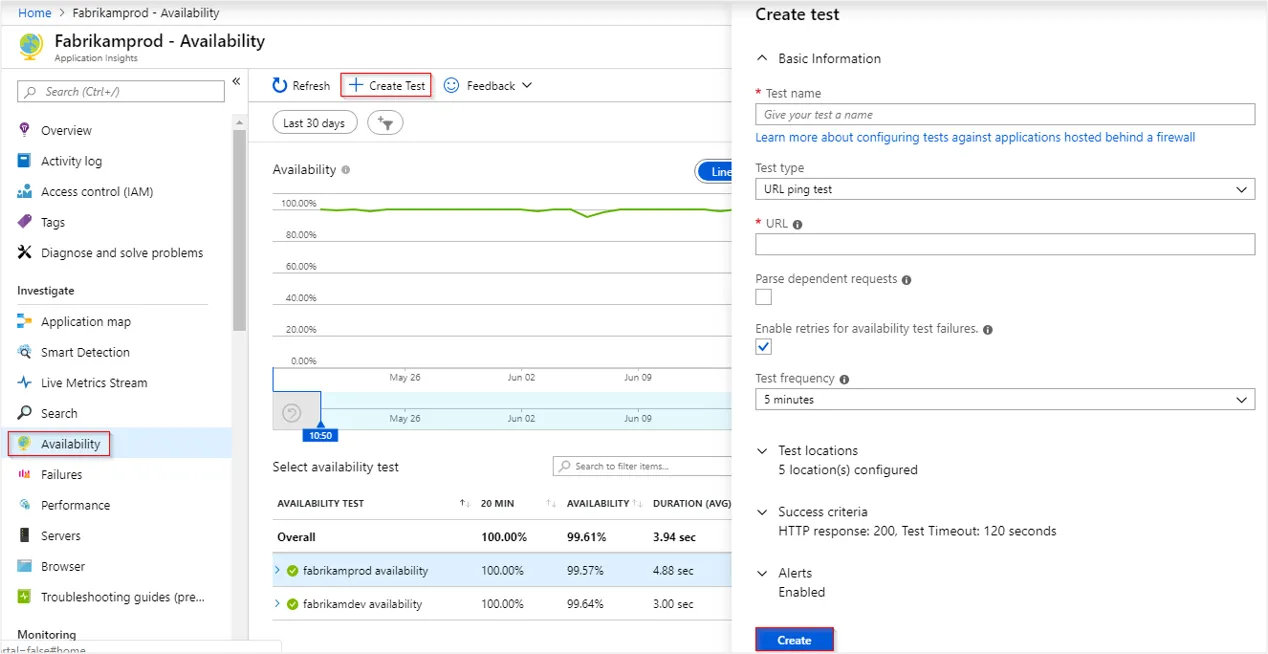Click the Refresh icon in toolbar
The image size is (1268, 654).
tap(280, 86)
